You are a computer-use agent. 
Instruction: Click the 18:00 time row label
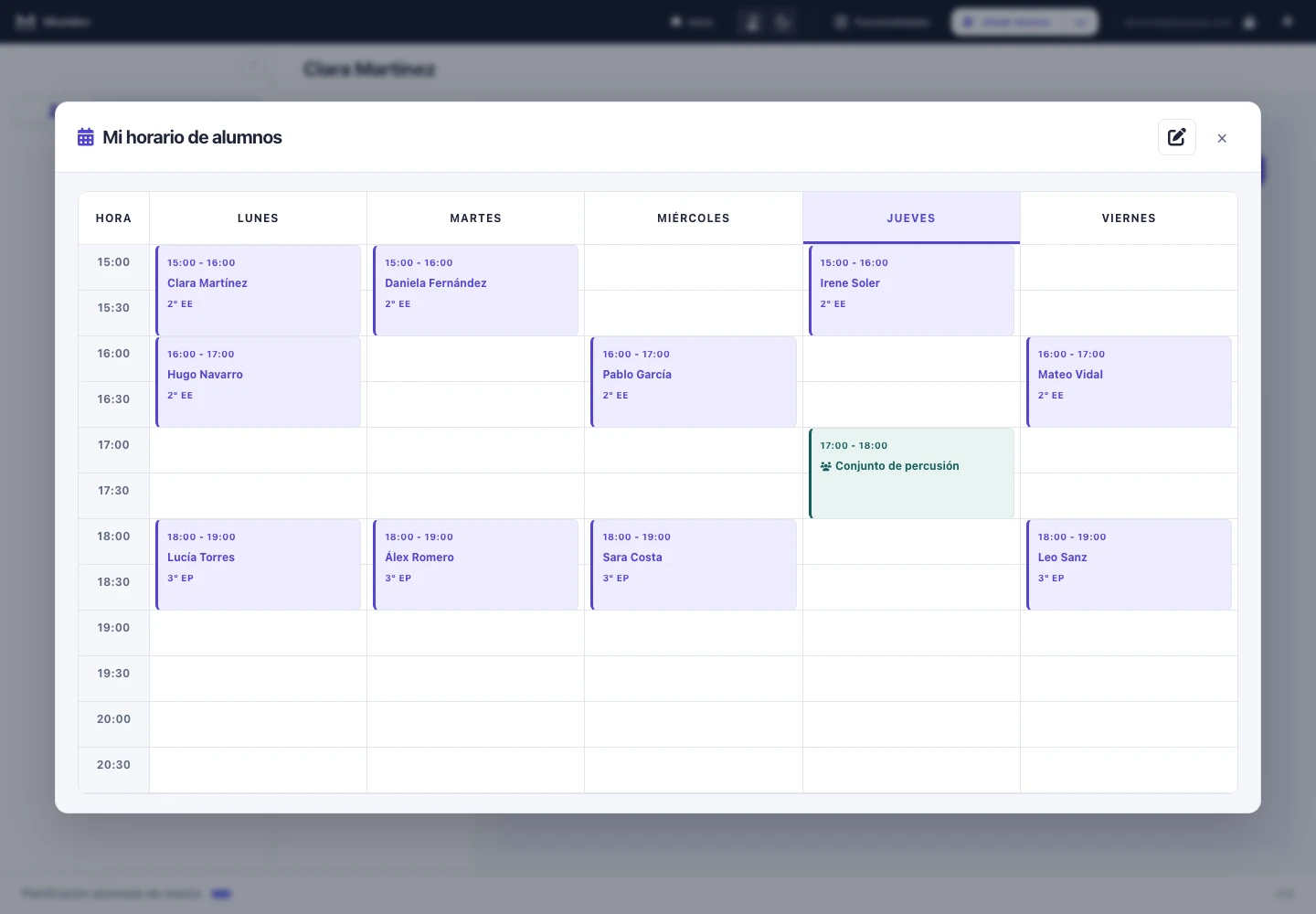click(x=113, y=537)
